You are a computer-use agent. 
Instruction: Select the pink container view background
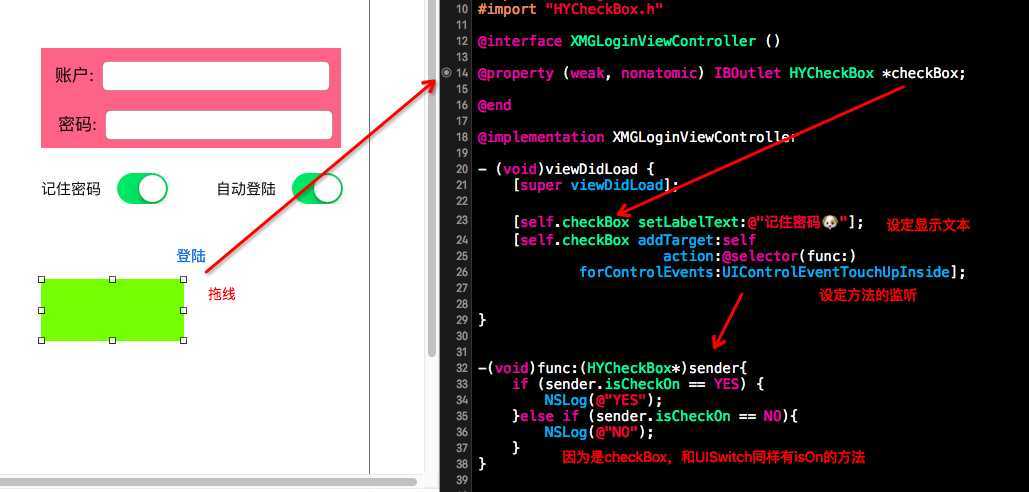pos(190,98)
